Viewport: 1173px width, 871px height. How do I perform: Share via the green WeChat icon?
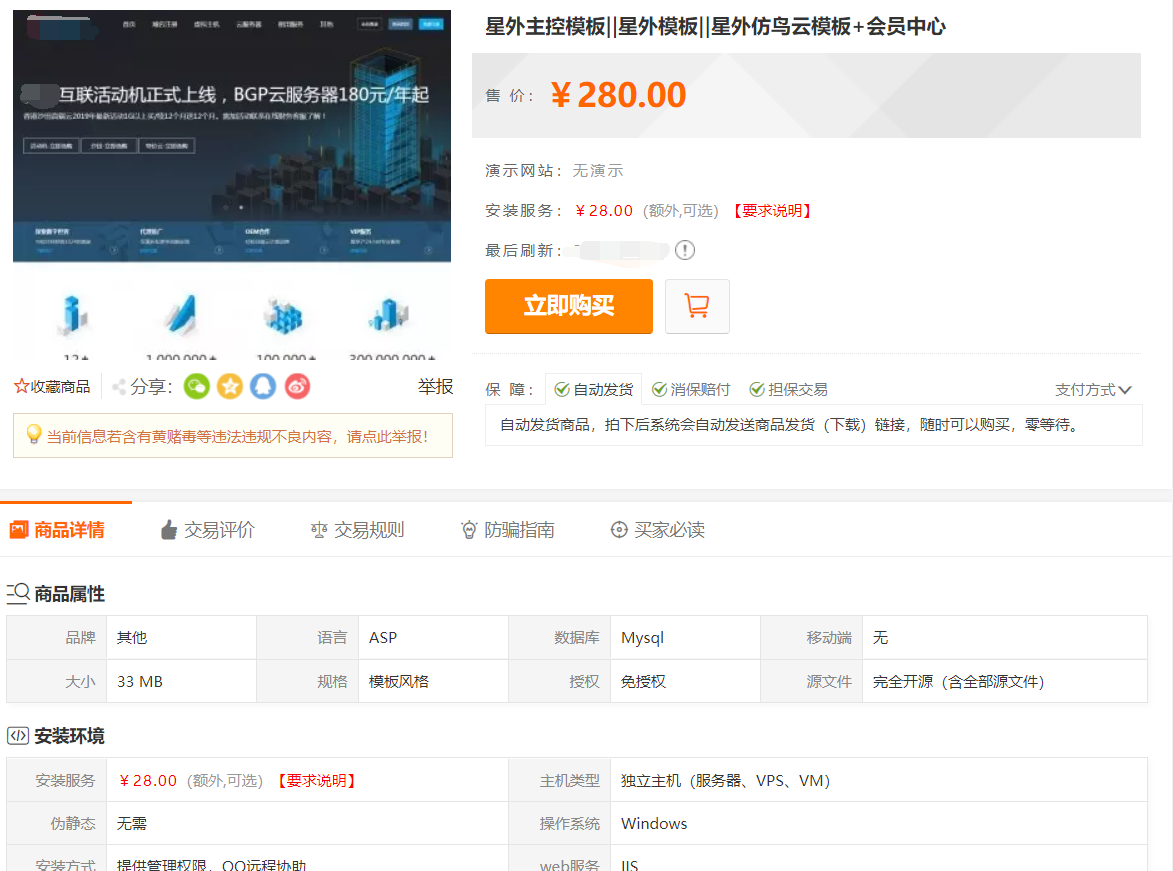[197, 386]
